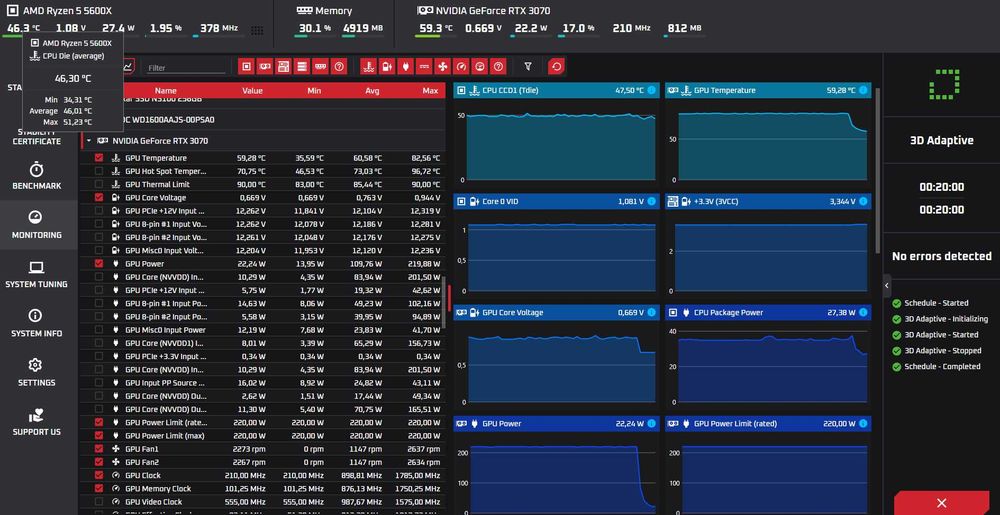Click the funnel filter icon in toolbar

[x=528, y=66]
